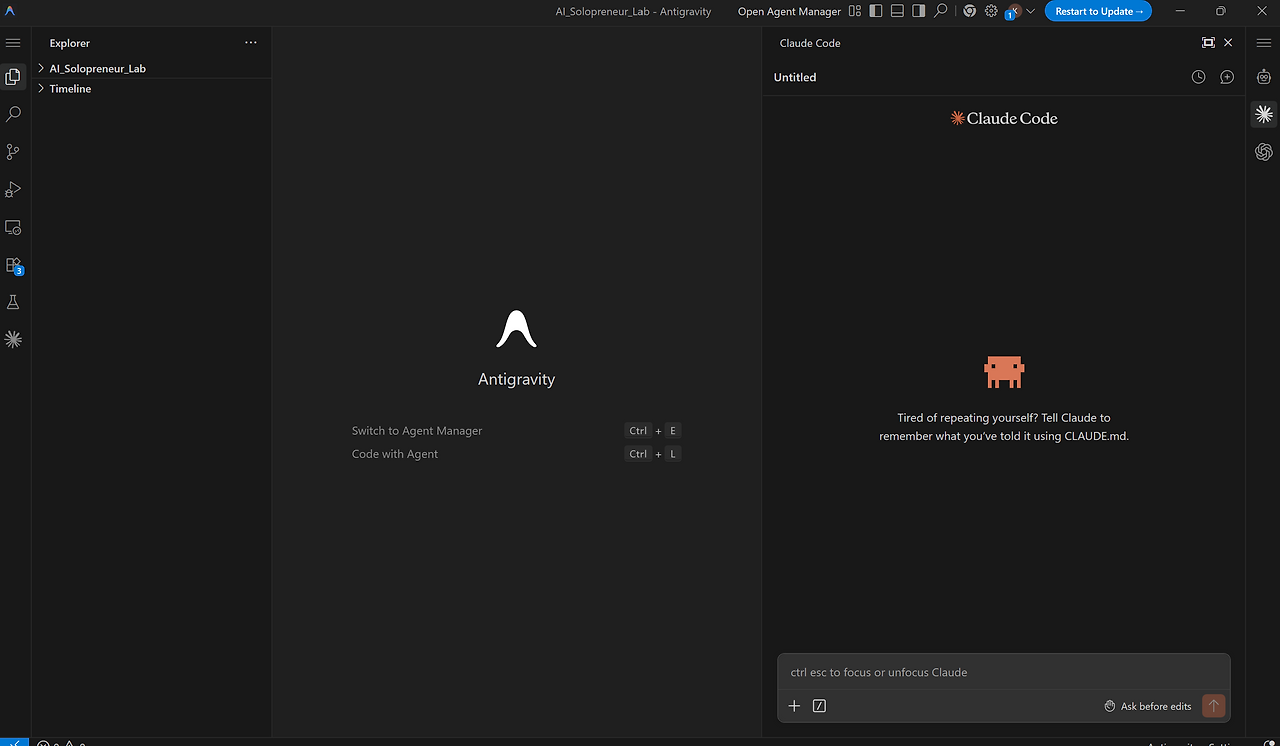Open the robot agent icon in the right sidebar
Viewport: 1280px width, 746px height.
pos(1264,77)
